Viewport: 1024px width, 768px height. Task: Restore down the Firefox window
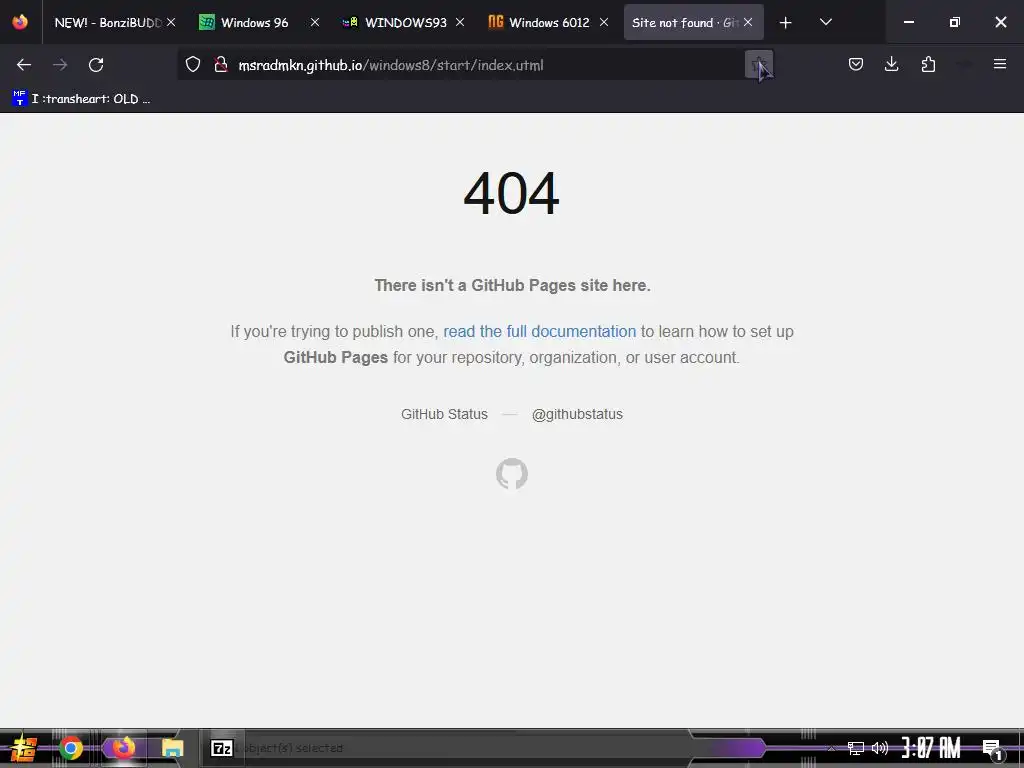pyautogui.click(x=954, y=22)
